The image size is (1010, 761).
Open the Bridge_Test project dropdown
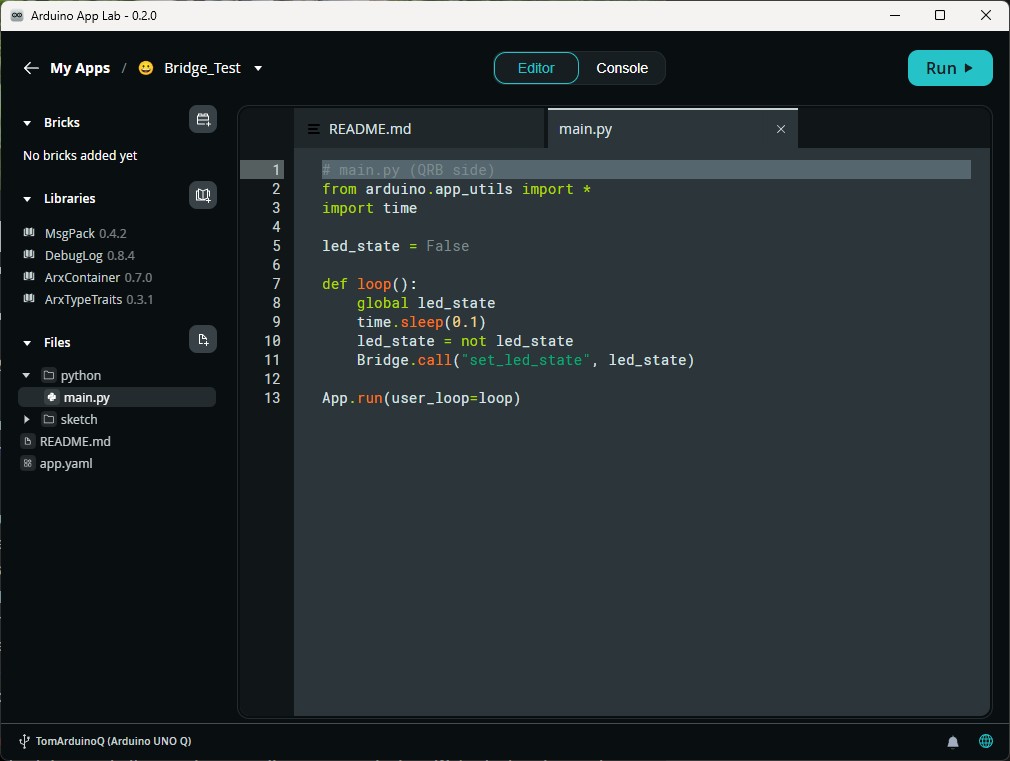[257, 68]
